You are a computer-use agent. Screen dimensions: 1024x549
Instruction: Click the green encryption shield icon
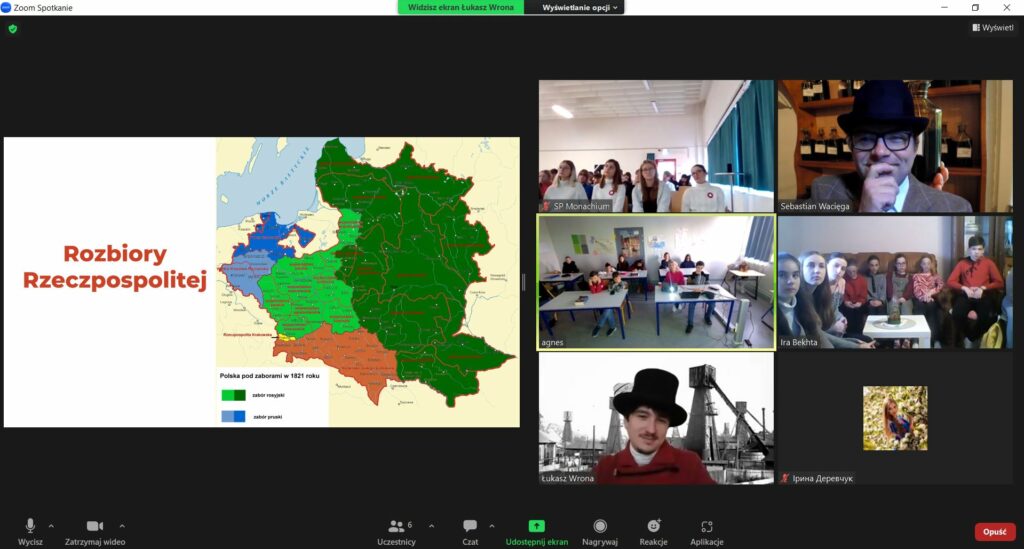pyautogui.click(x=13, y=29)
